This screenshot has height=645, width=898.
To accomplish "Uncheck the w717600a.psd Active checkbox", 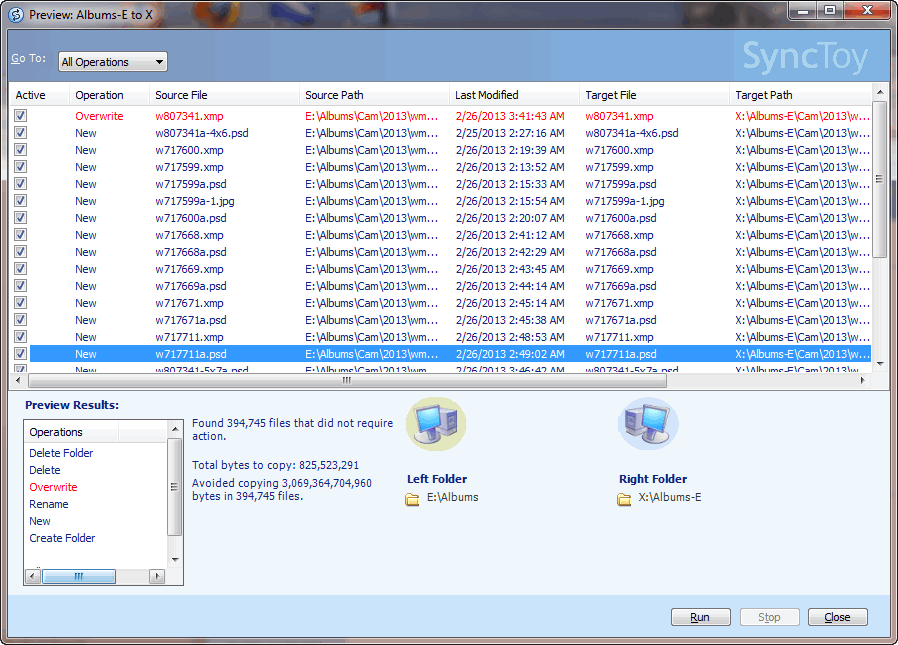I will 21,218.
